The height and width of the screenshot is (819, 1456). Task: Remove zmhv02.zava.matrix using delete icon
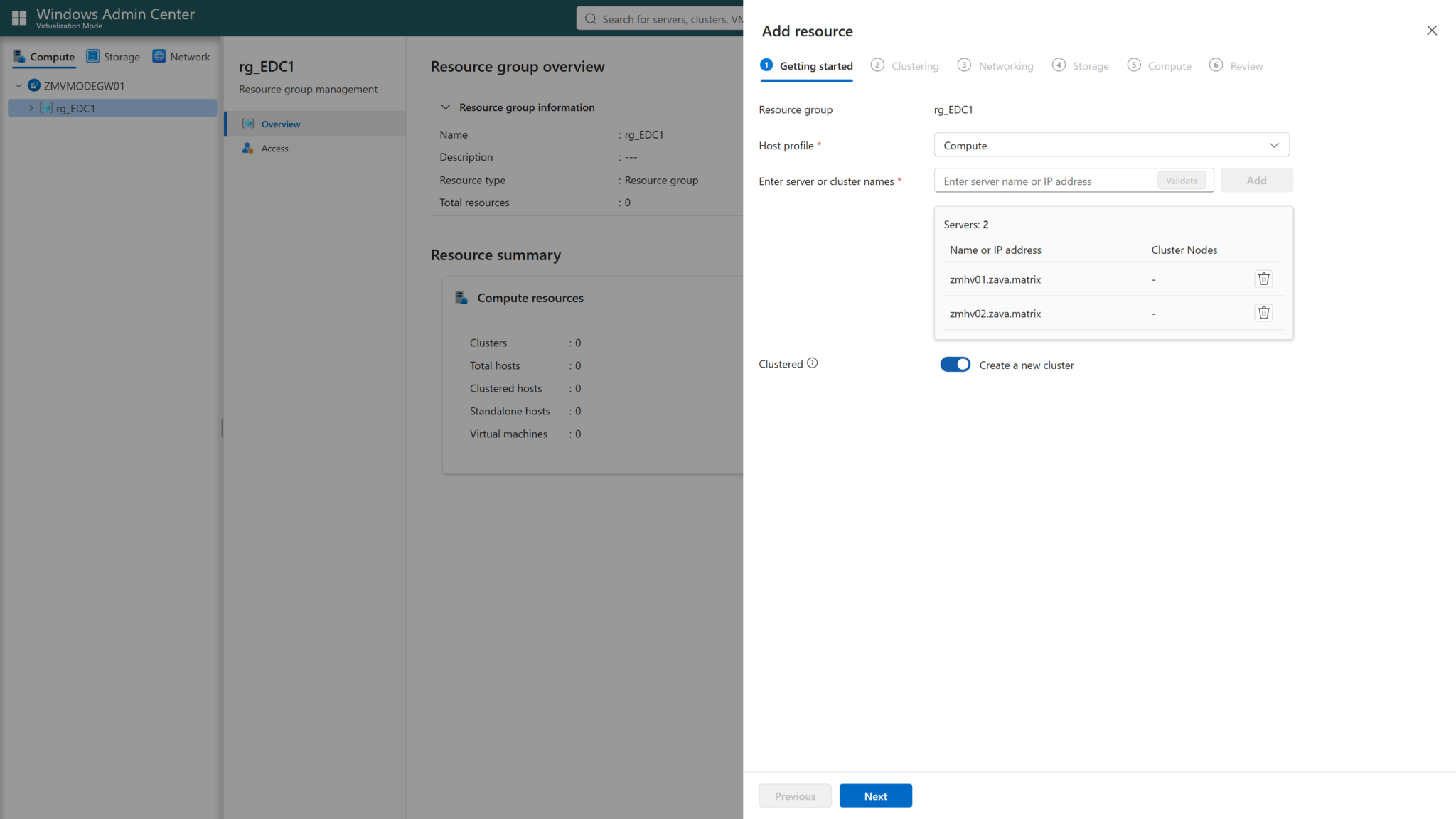(x=1263, y=313)
